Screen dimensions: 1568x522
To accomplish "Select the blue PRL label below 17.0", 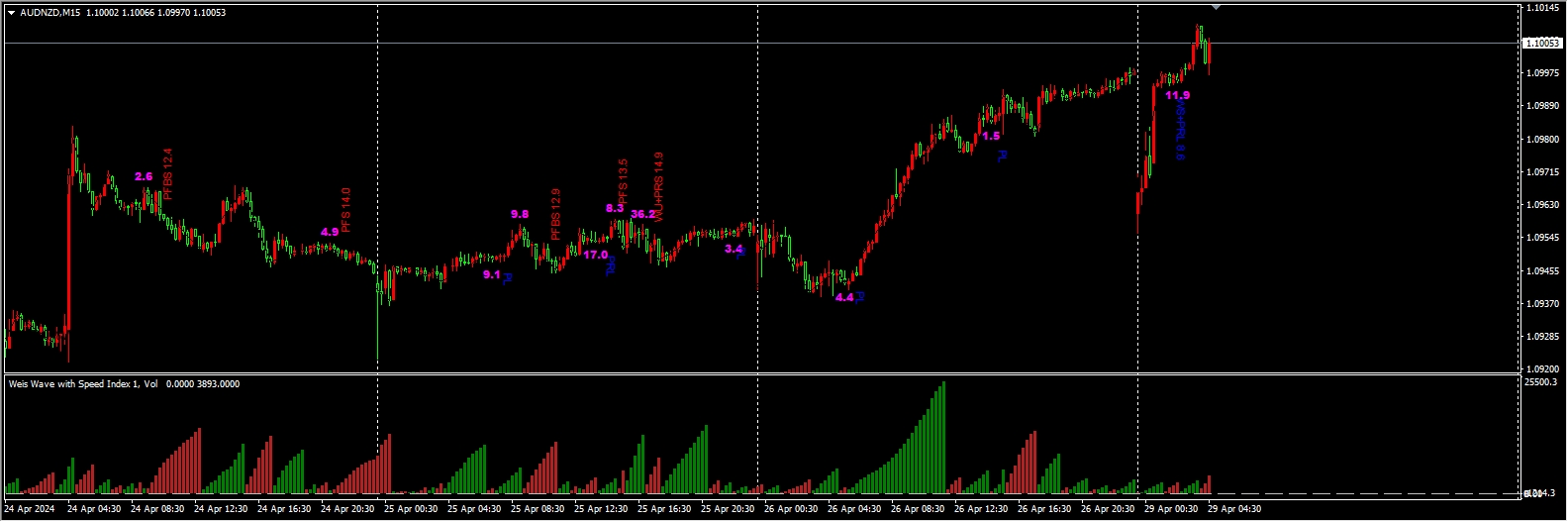I will [x=612, y=265].
